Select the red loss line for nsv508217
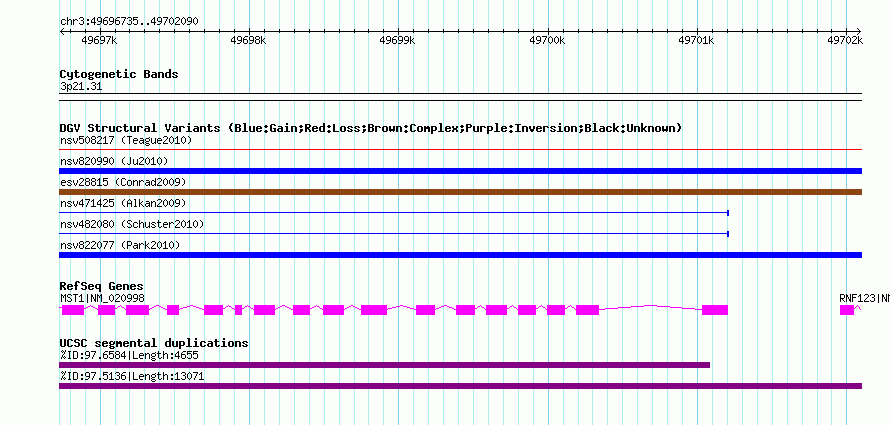 (460, 150)
